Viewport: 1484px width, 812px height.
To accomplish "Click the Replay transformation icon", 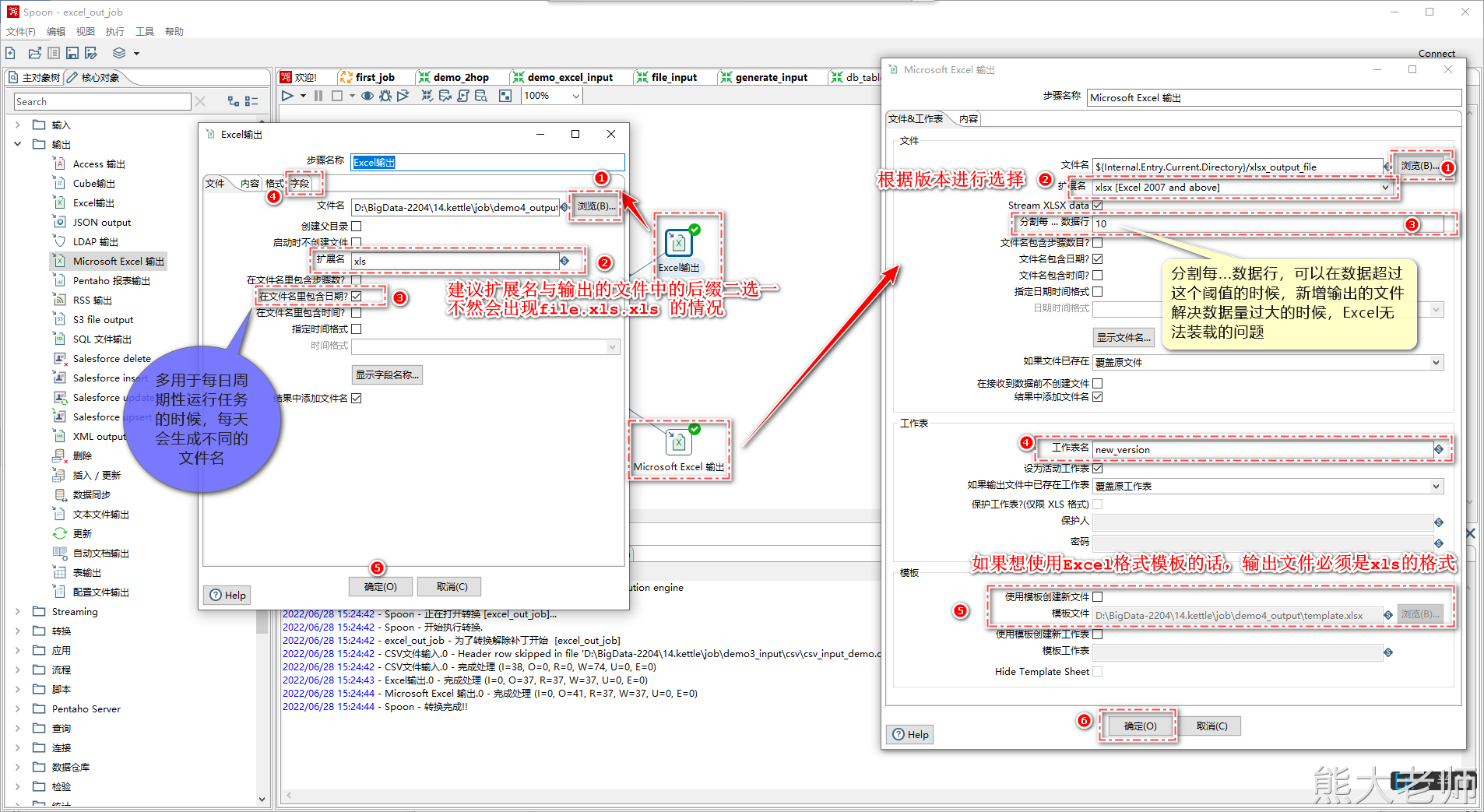I will pyautogui.click(x=403, y=96).
